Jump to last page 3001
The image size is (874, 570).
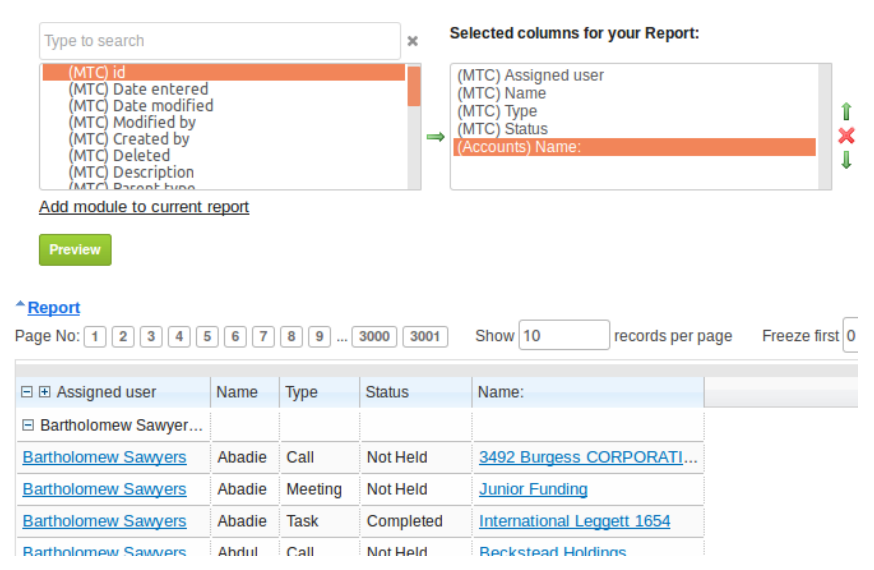pyautogui.click(x=425, y=337)
